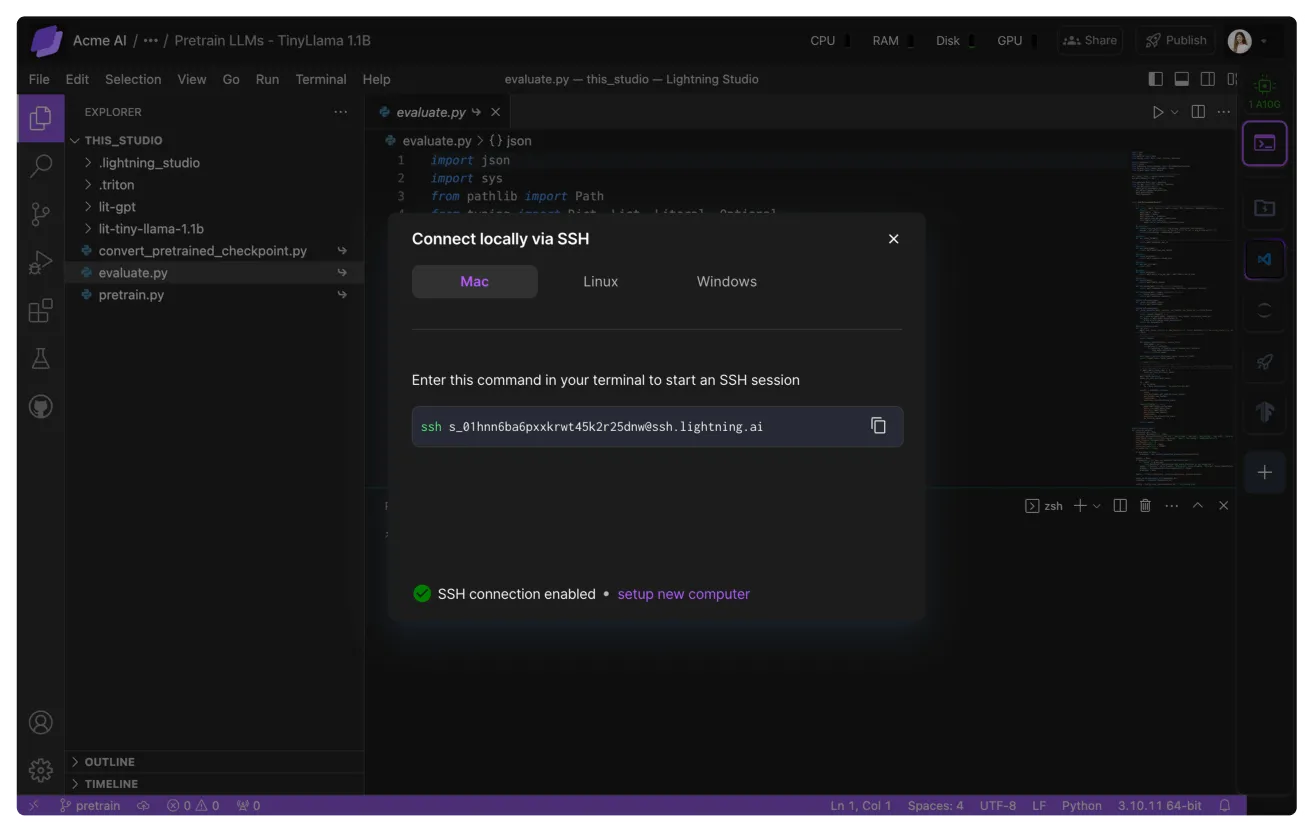Image resolution: width=1313 pixels, height=832 pixels.
Task: Open the Selection menu
Action: 133,79
